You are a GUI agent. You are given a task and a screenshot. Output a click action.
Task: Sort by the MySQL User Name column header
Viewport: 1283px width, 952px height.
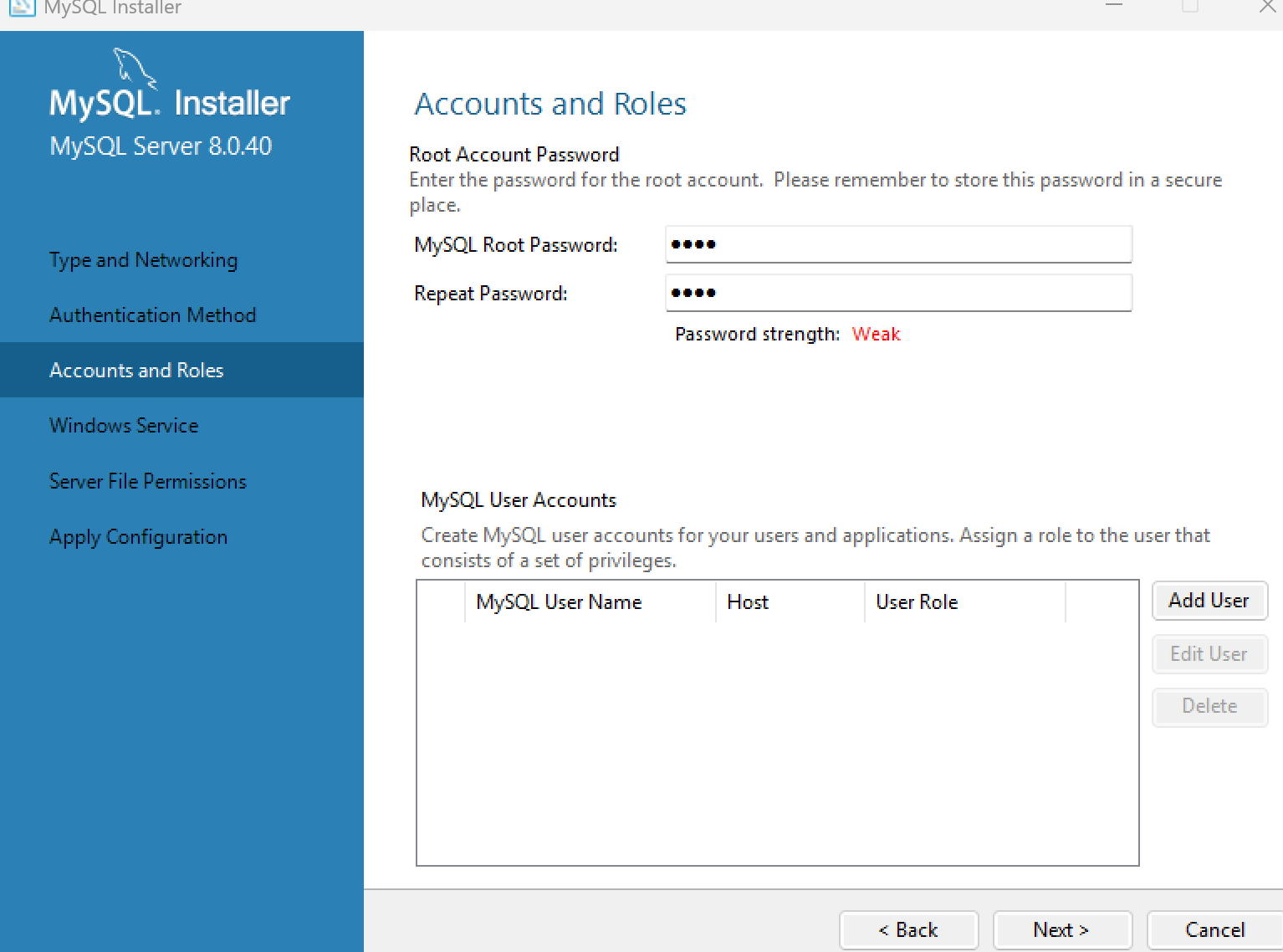(x=590, y=602)
